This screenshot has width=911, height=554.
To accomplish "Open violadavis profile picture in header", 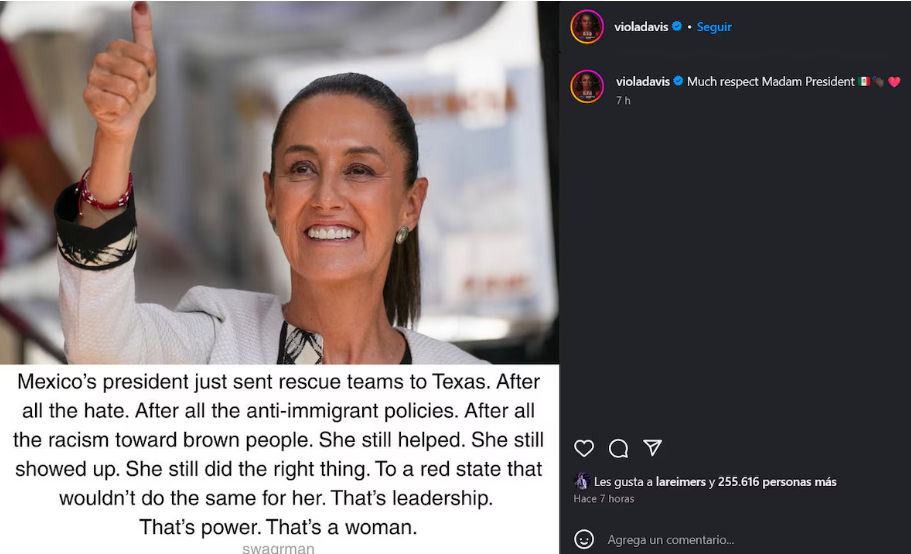I will [x=587, y=27].
